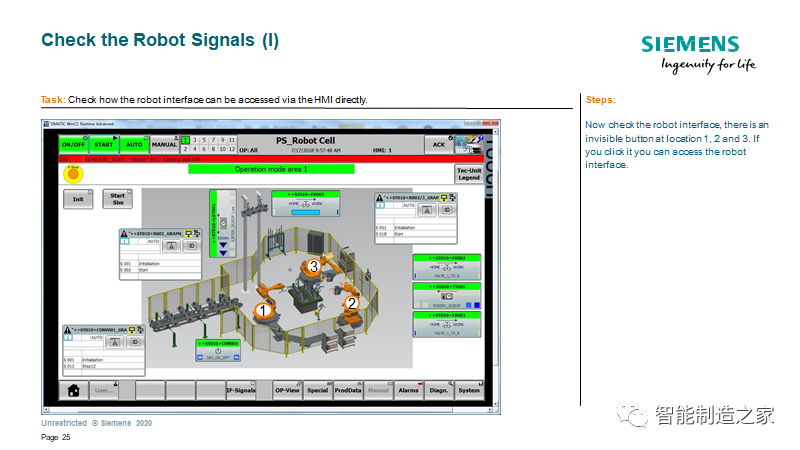
Task: Click the ID button in CONV001_GRA panel
Action: (x=135, y=342)
